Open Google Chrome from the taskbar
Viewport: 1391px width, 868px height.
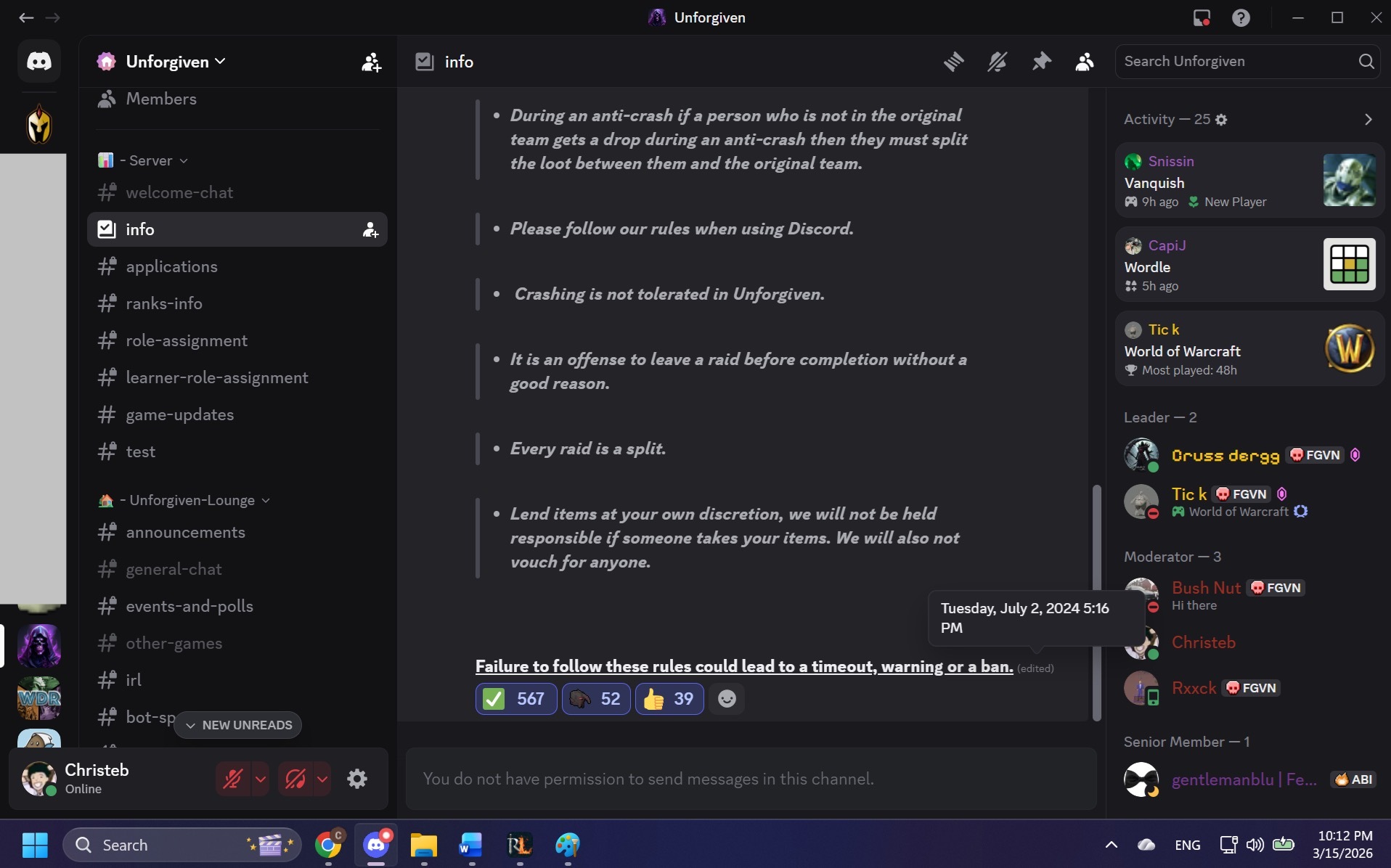pyautogui.click(x=328, y=845)
